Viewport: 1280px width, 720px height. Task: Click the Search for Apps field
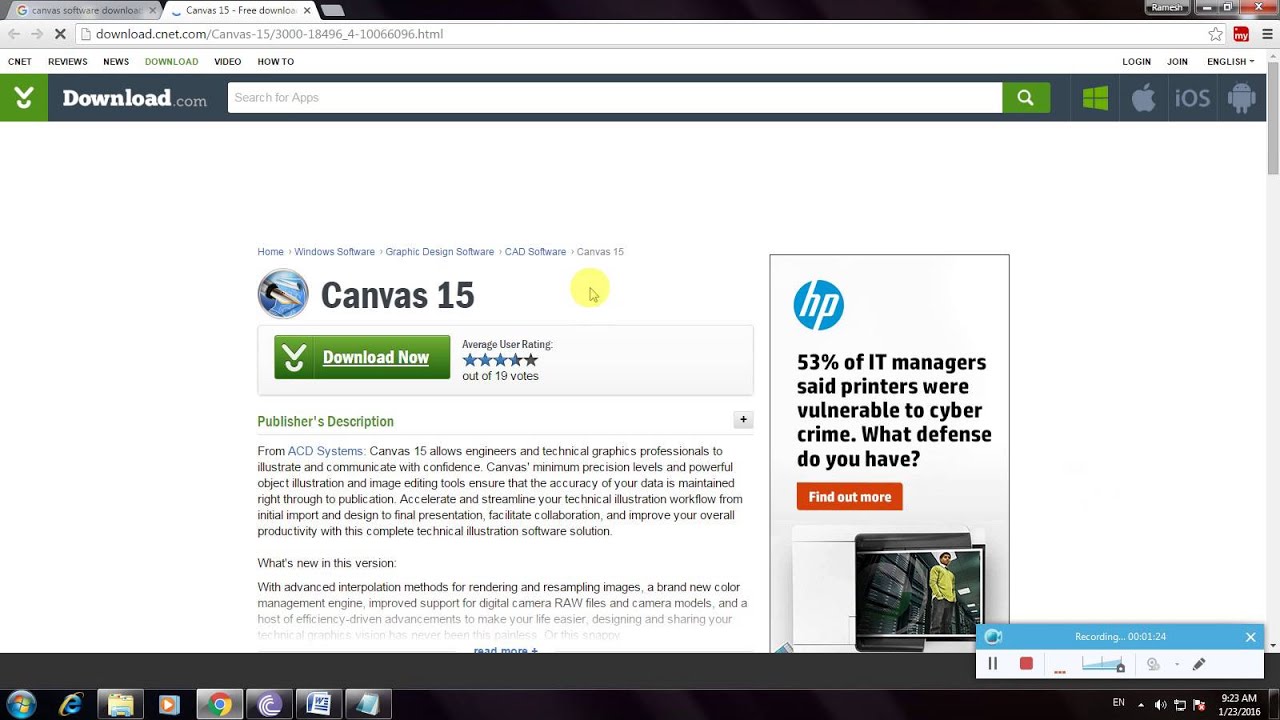tap(615, 97)
